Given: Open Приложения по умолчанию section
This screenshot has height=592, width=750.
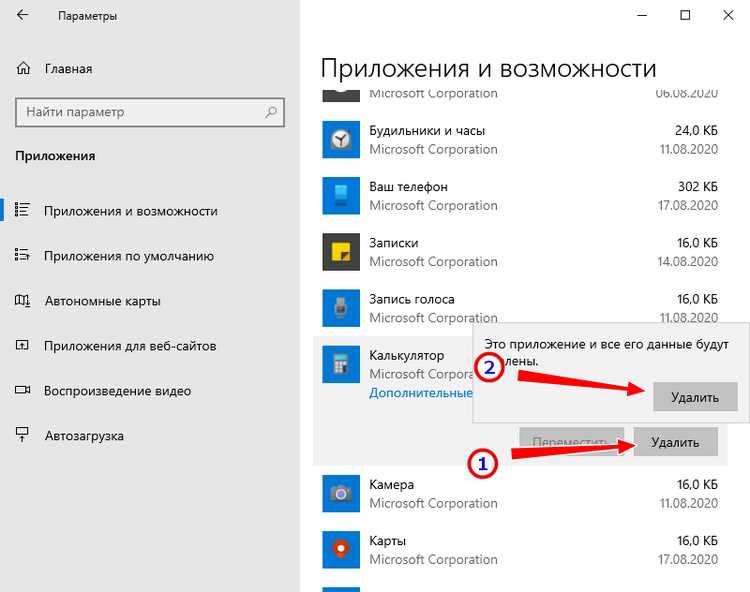Looking at the screenshot, I should (x=129, y=256).
